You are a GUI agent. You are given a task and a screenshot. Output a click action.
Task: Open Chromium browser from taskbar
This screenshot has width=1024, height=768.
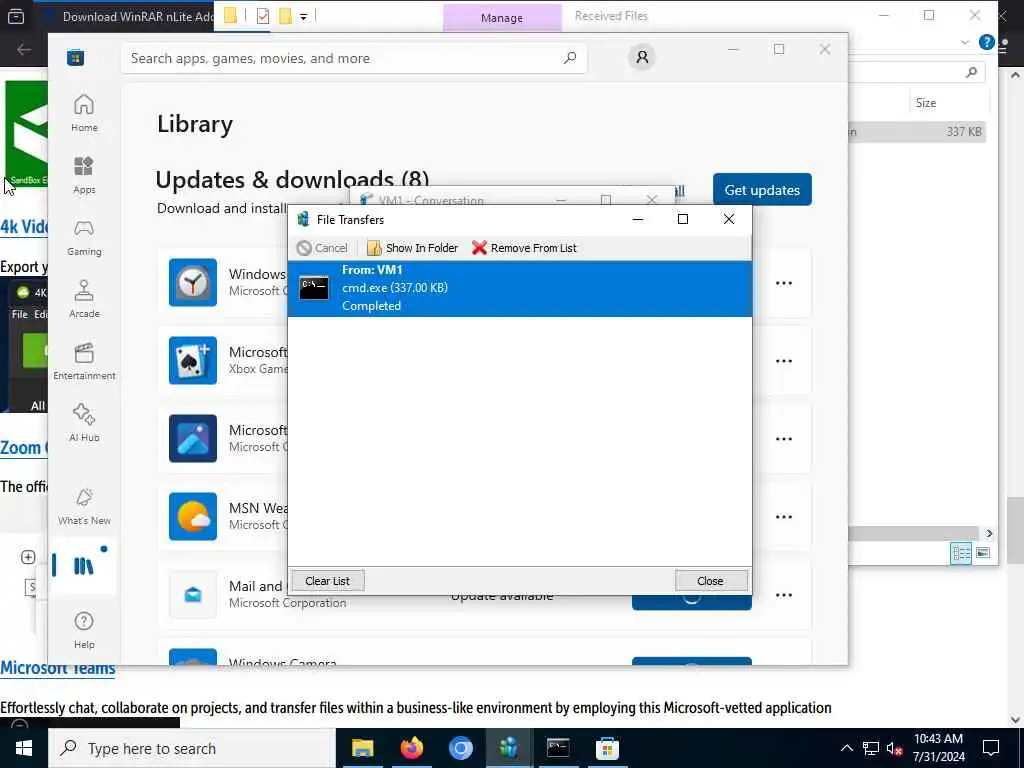(460, 748)
